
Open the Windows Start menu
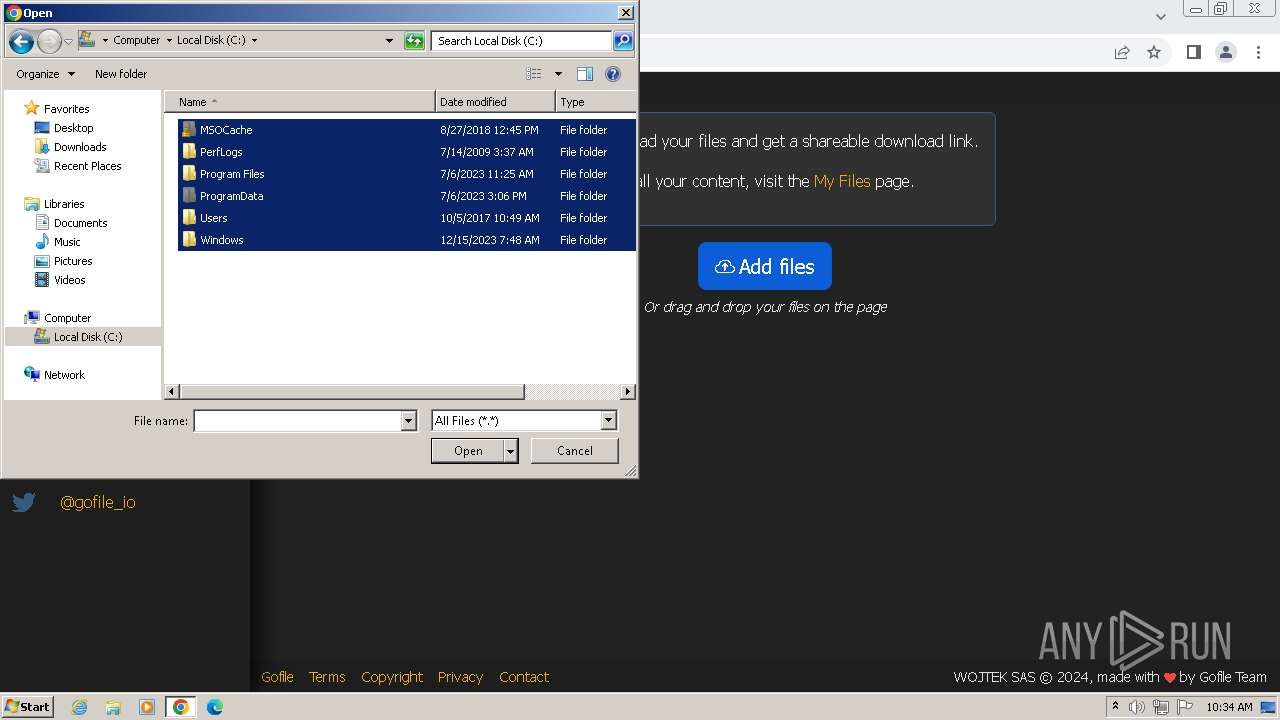[x=28, y=707]
